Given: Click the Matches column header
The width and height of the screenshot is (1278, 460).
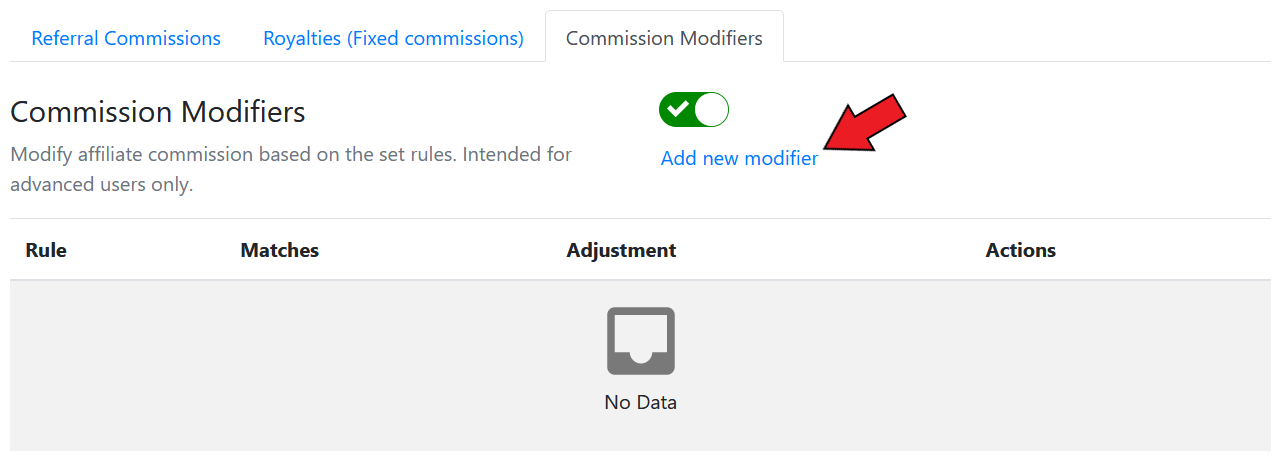Looking at the screenshot, I should click(280, 250).
